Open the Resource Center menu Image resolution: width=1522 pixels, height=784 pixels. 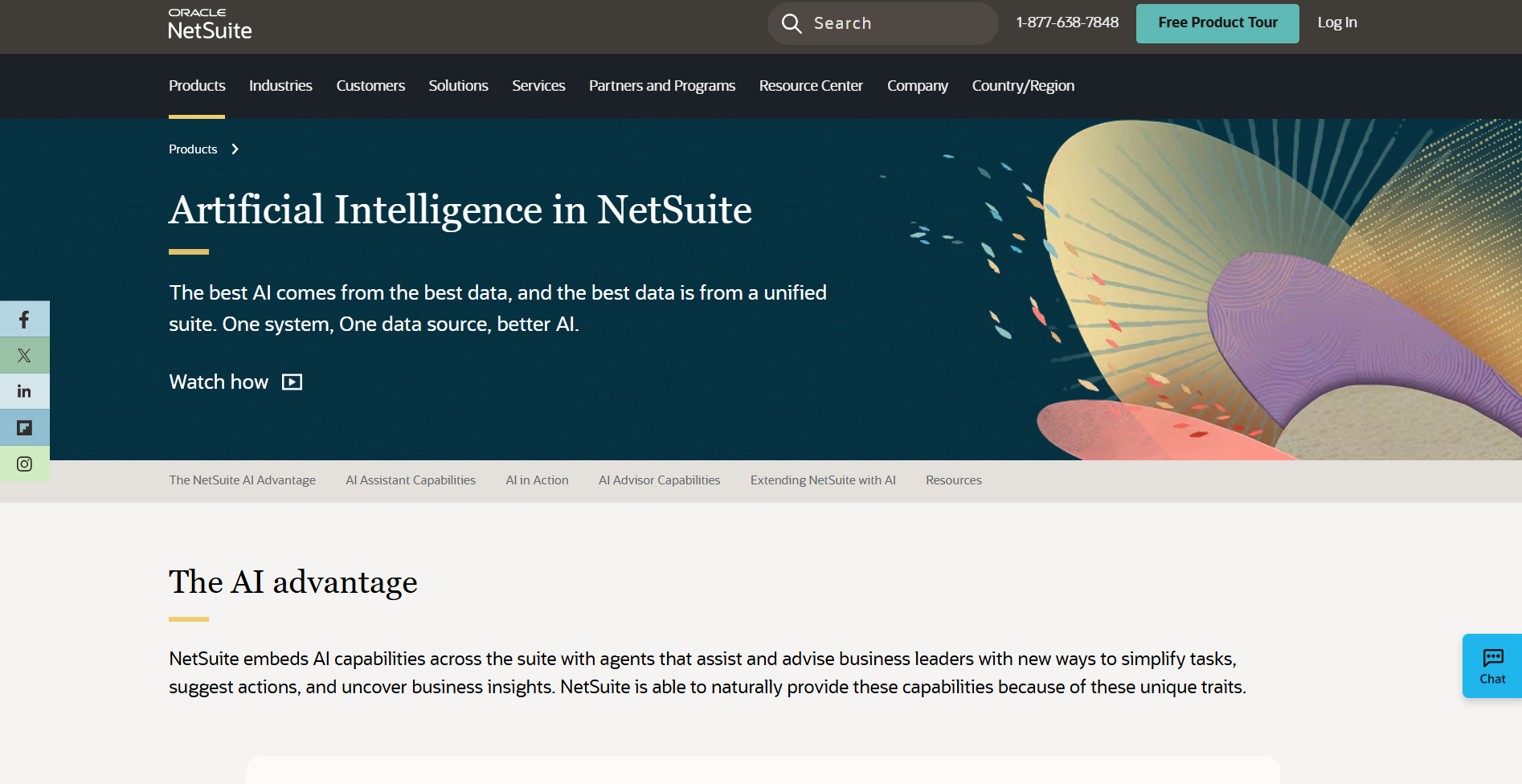(811, 86)
